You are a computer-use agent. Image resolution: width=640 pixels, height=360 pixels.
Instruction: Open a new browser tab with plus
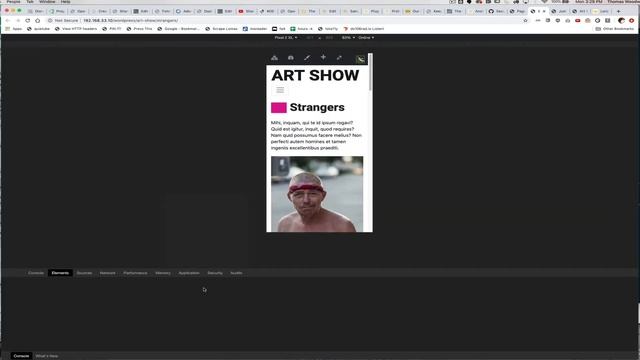coord(618,11)
